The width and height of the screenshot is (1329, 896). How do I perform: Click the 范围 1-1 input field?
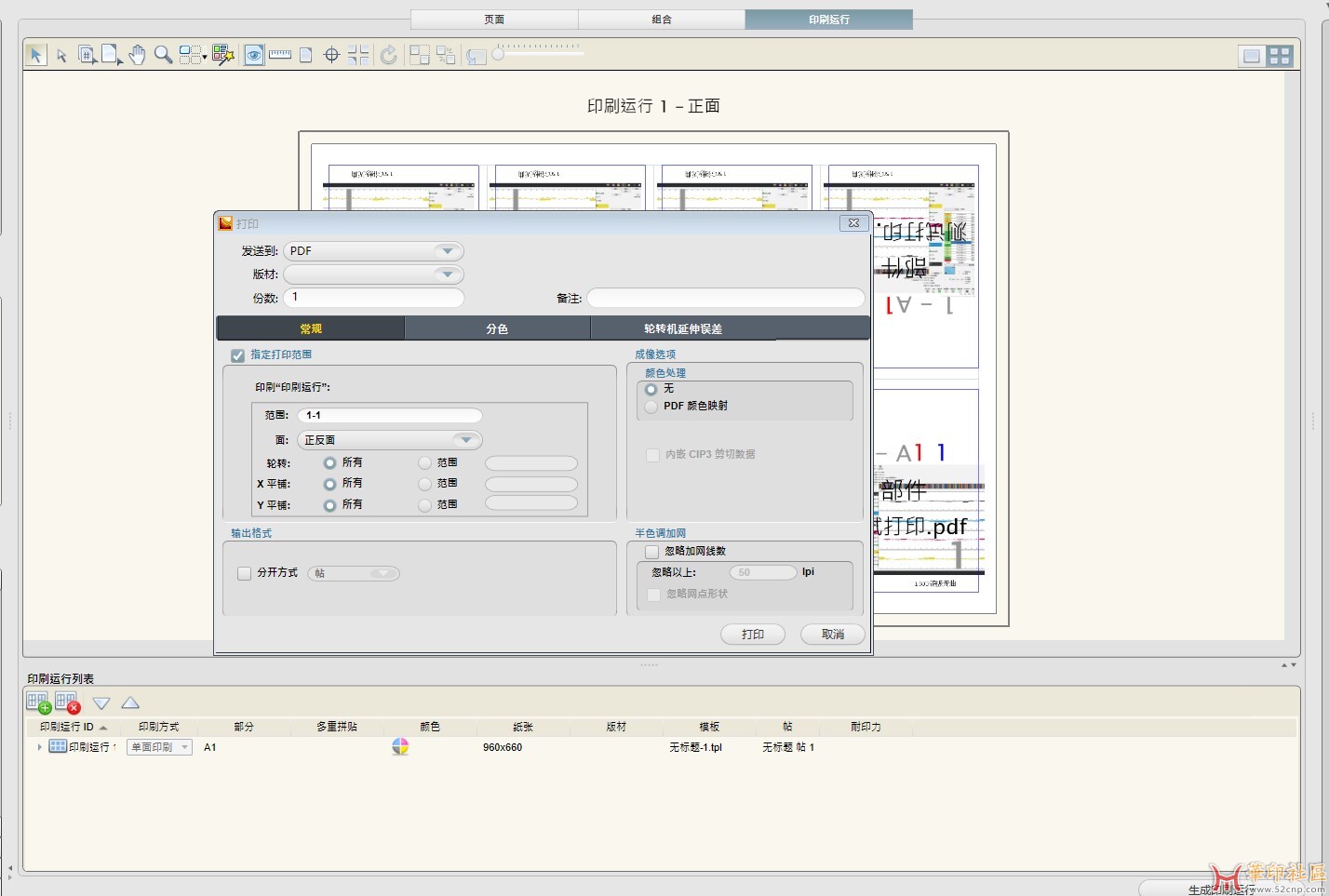tap(391, 415)
